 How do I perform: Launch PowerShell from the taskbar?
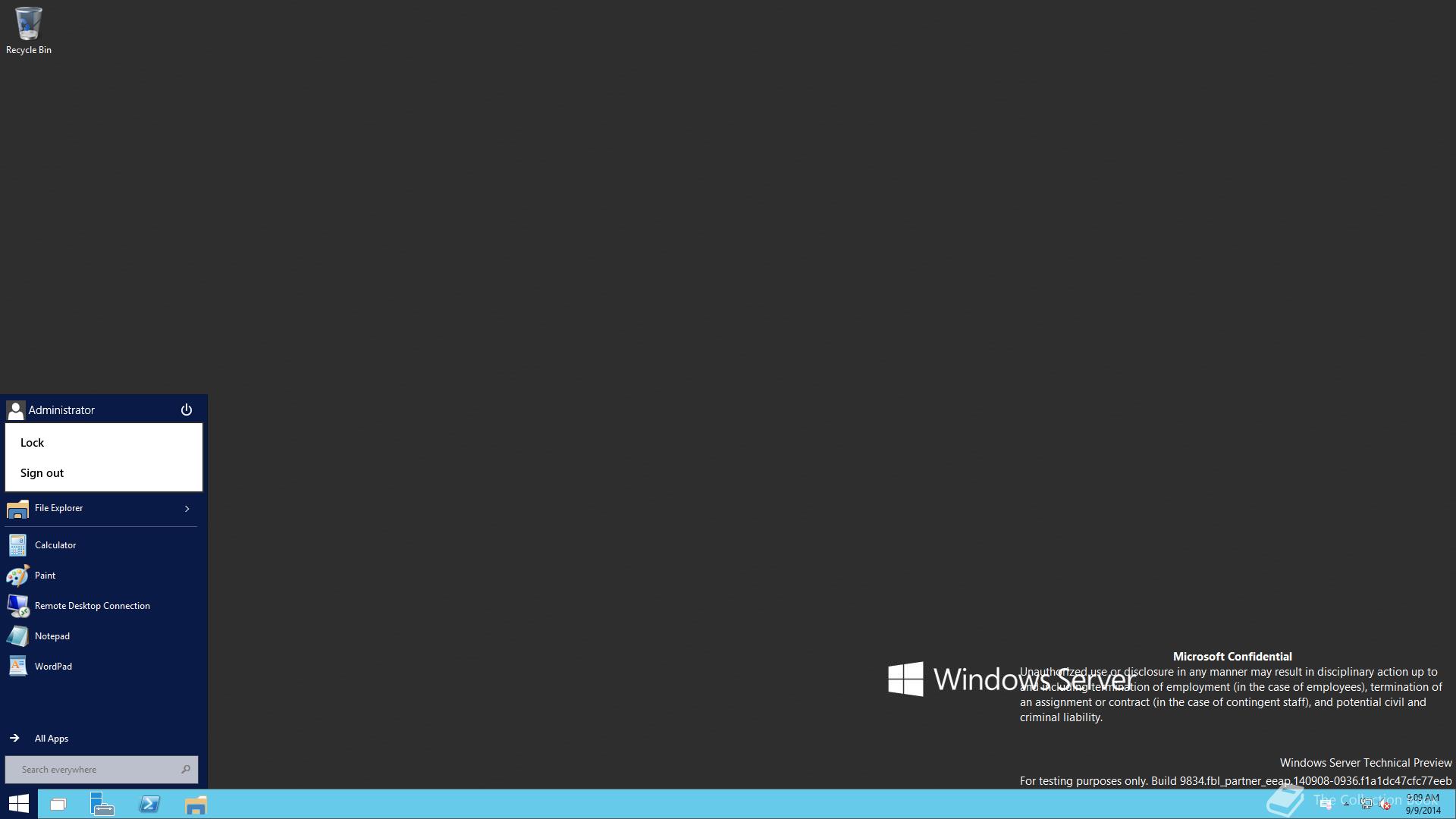tap(149, 804)
